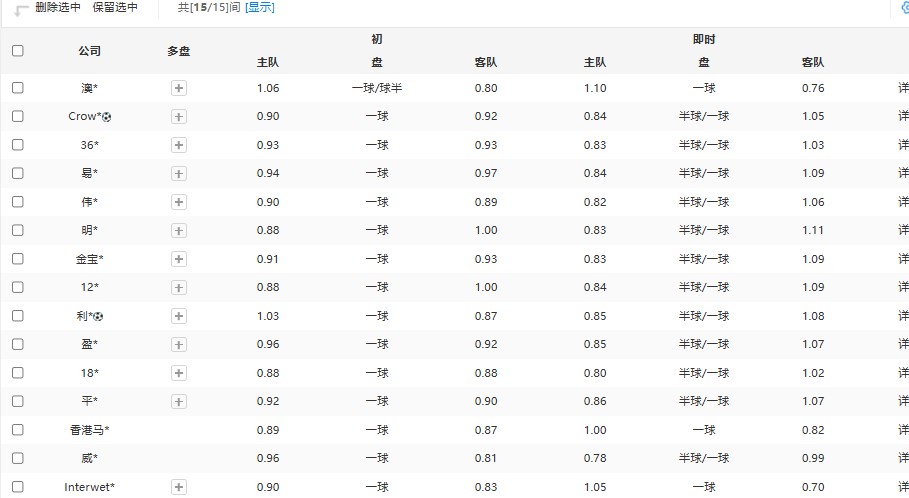909x498 pixels.
Task: Click plus icon in 伟* row
Action: click(x=179, y=202)
